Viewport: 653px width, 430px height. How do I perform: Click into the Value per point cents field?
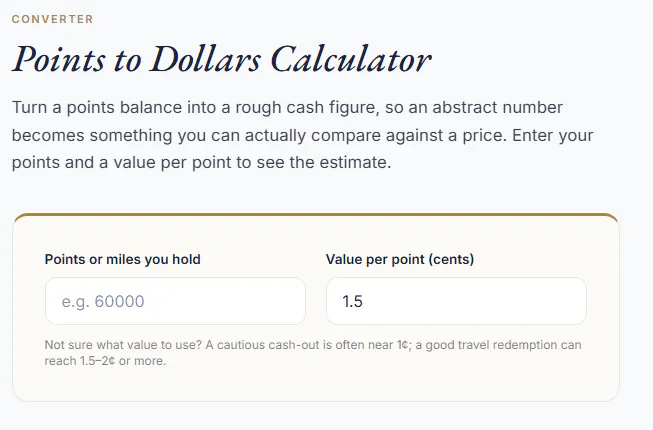click(x=456, y=301)
